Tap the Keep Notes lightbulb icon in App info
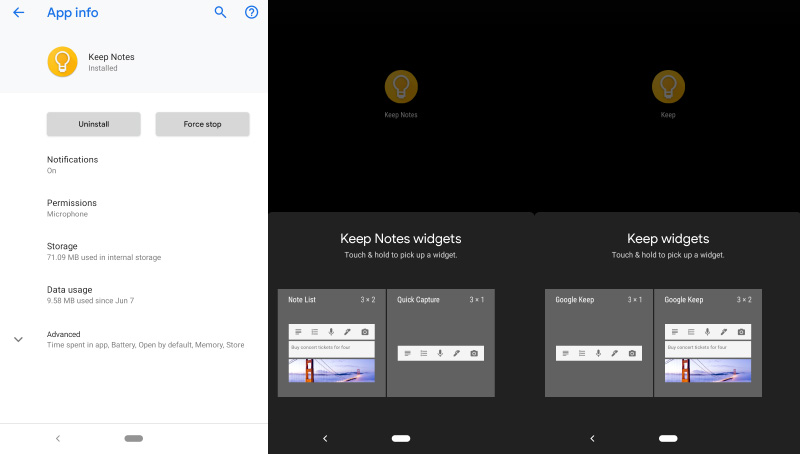This screenshot has width=800, height=454. 62,62
